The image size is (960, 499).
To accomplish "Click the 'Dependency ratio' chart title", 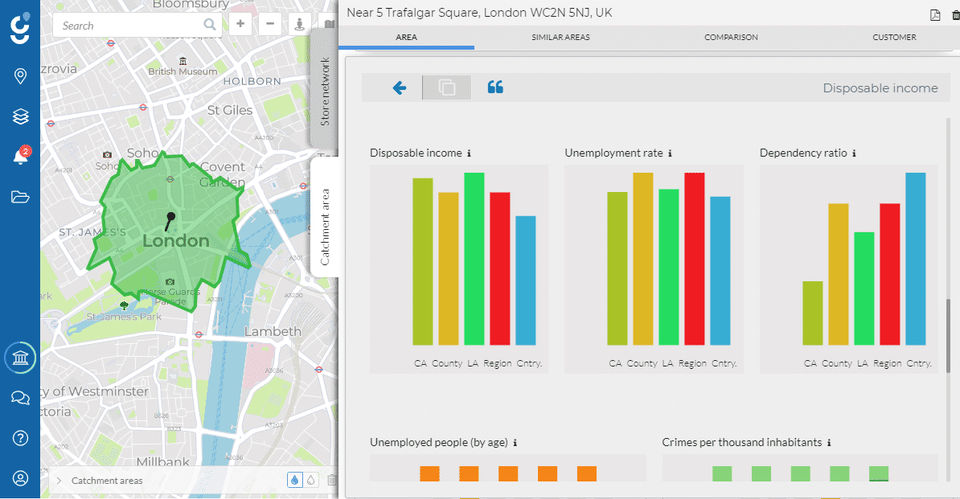I will coord(803,153).
